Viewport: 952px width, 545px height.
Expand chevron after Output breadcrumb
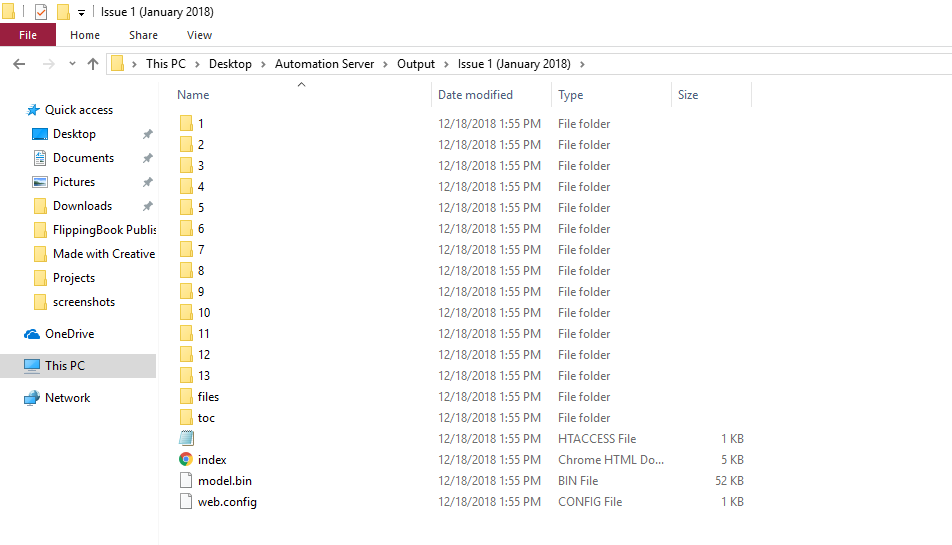[x=446, y=64]
